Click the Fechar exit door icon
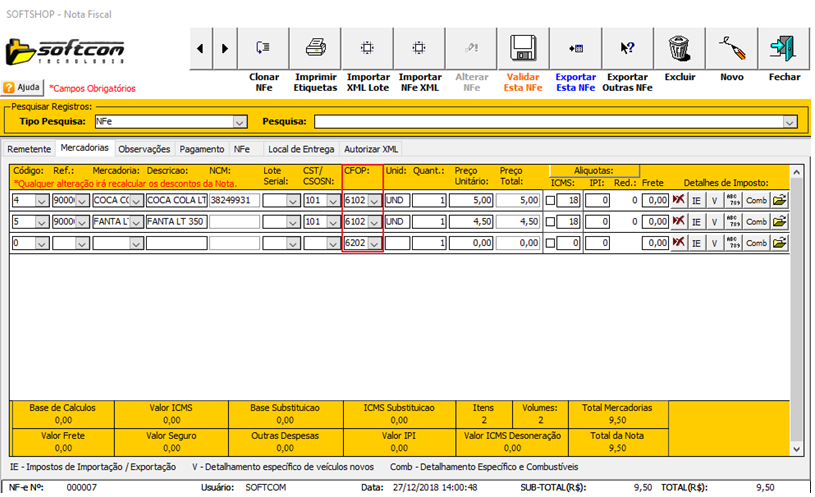Image resolution: width=815 pixels, height=497 pixels. click(x=784, y=47)
